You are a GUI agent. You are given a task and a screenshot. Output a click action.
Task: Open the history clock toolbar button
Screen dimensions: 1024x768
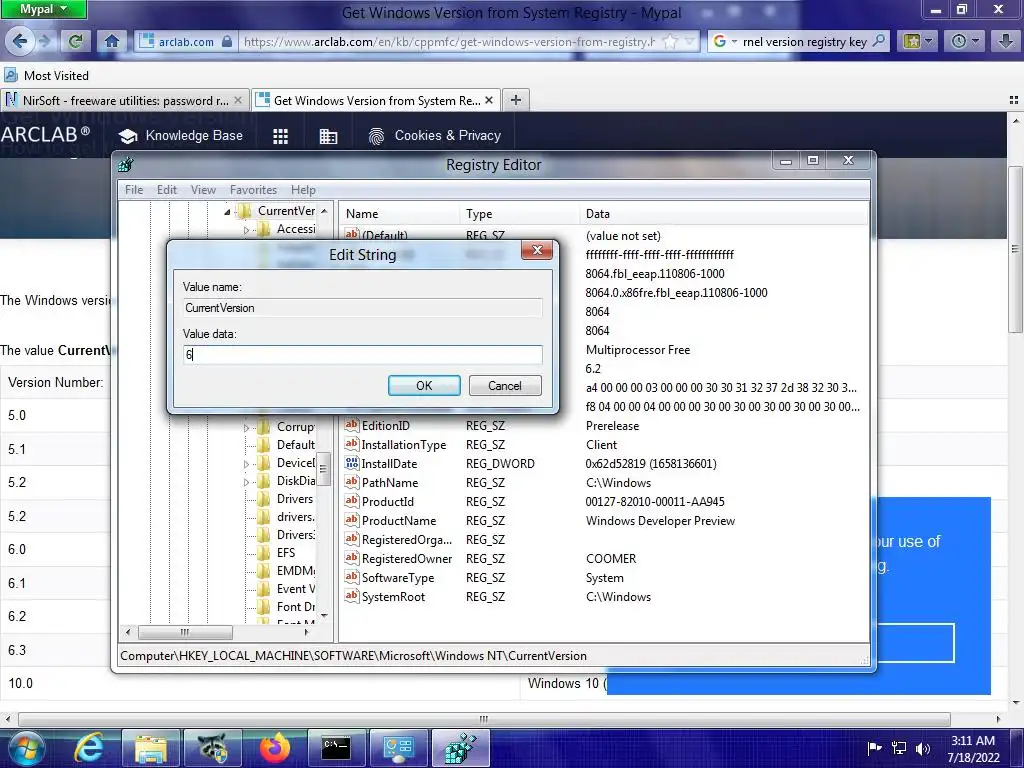pos(964,41)
